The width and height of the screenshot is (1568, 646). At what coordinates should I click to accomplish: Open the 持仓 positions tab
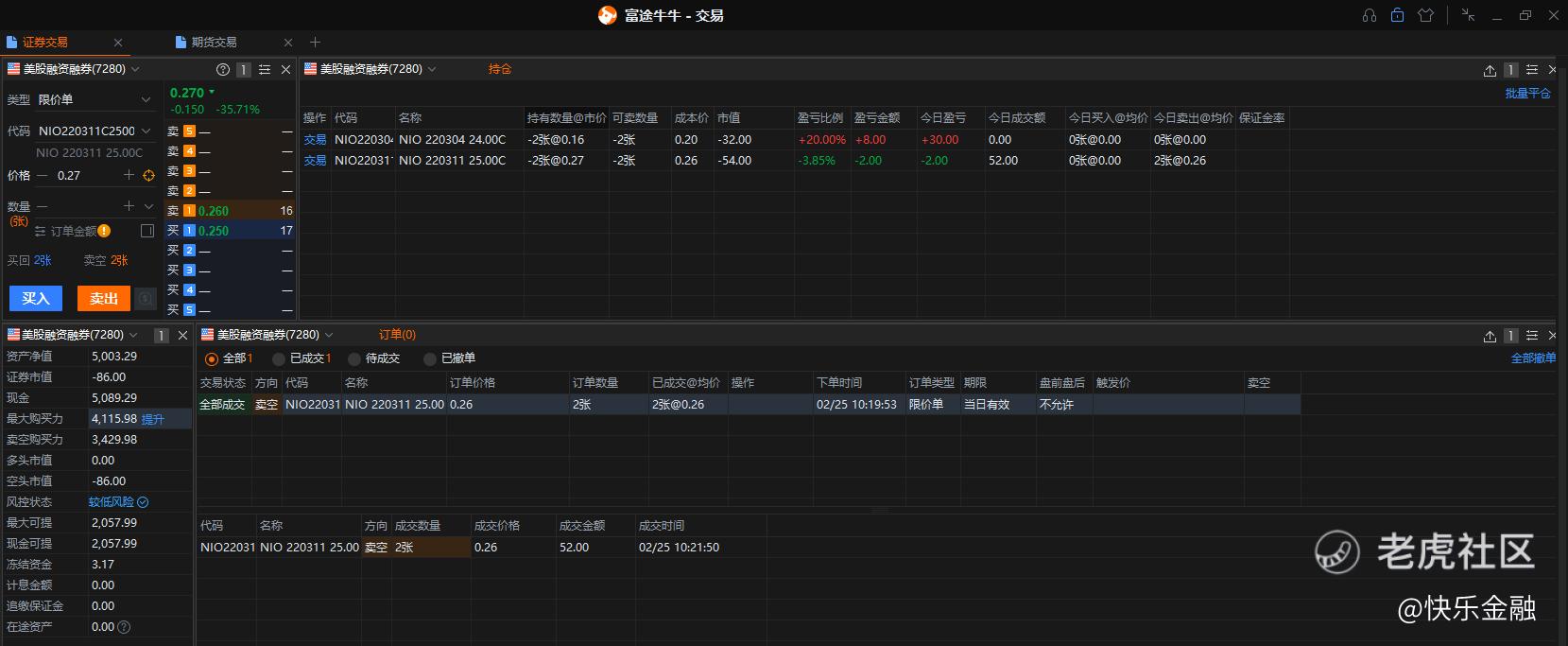point(500,69)
